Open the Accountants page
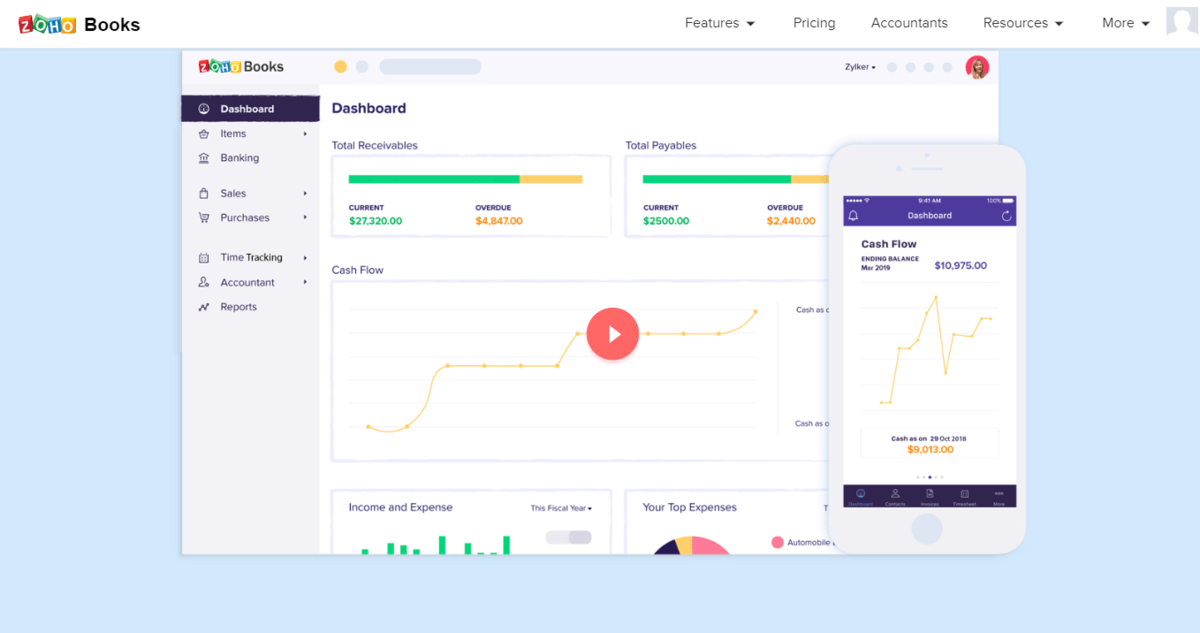The image size is (1200, 633). 909,23
